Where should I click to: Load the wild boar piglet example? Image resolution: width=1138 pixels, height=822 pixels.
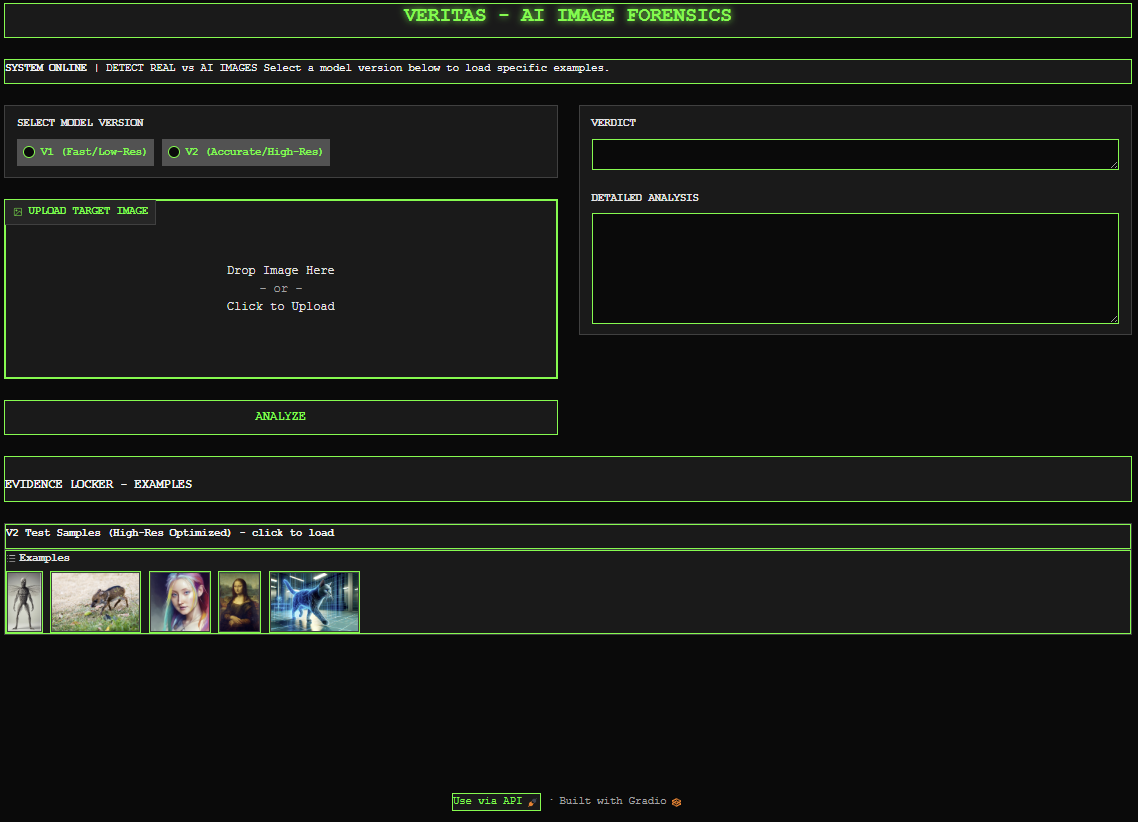click(x=96, y=602)
